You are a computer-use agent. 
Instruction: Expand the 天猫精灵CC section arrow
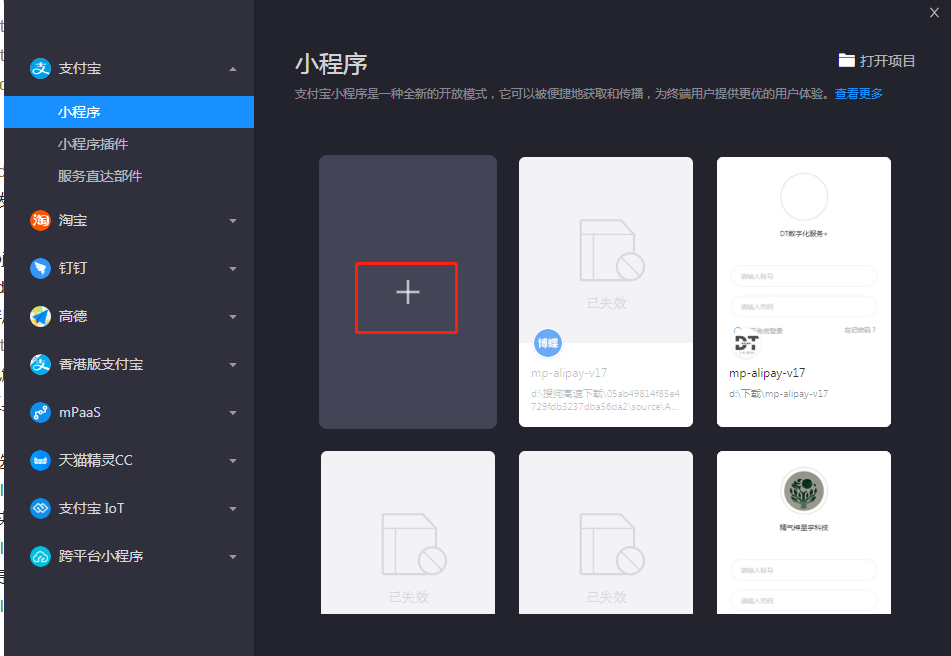[233, 461]
